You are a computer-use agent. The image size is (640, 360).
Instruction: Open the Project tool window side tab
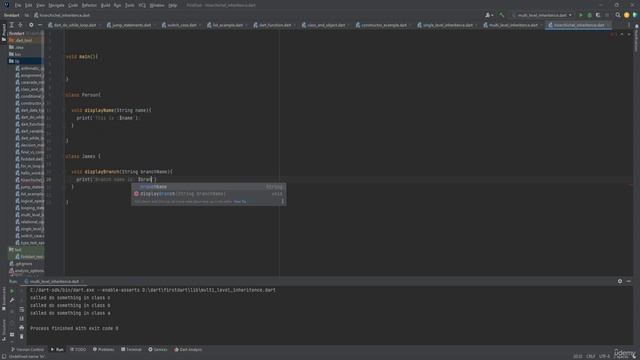4,33
